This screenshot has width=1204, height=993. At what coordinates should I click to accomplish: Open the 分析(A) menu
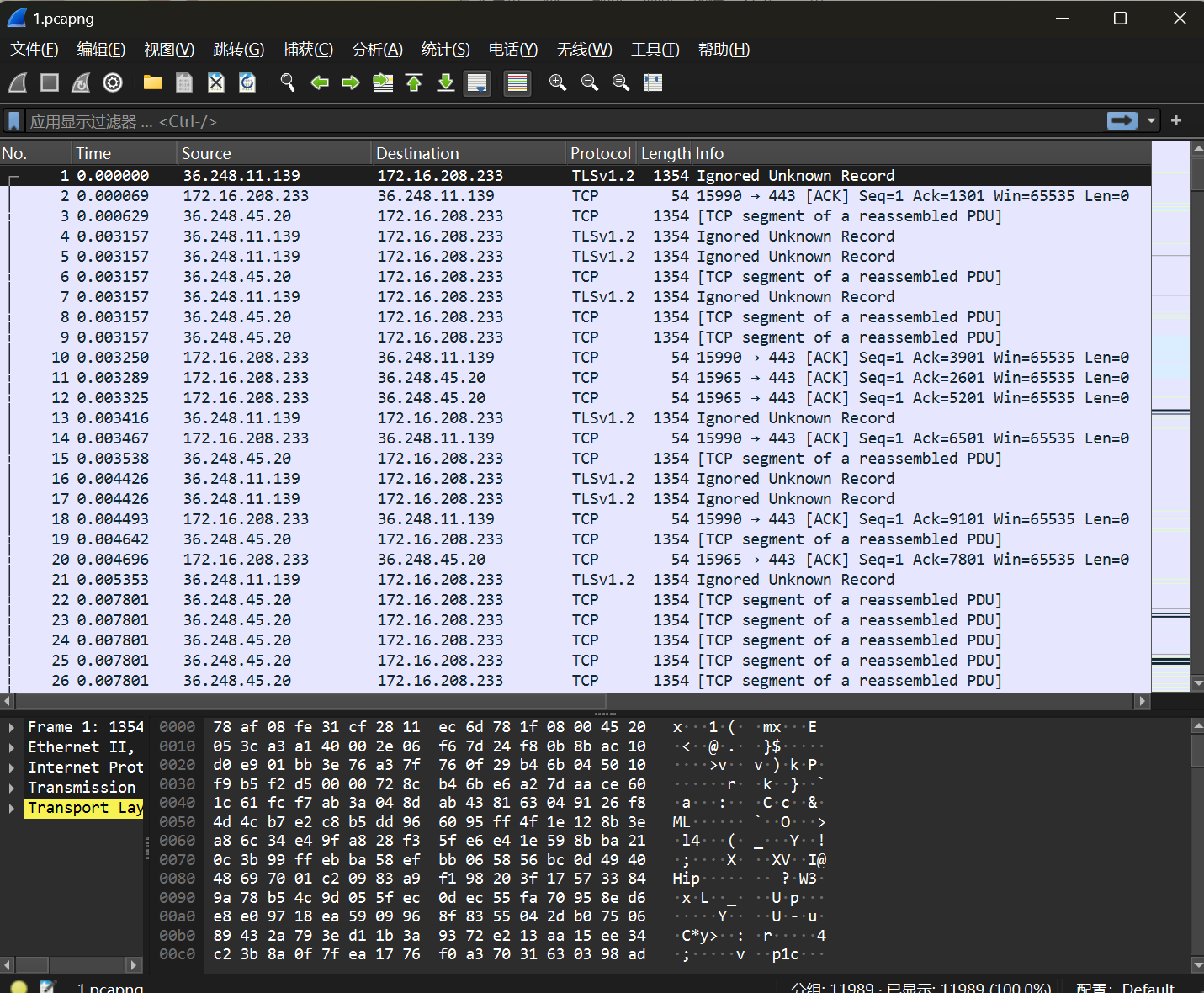click(377, 50)
